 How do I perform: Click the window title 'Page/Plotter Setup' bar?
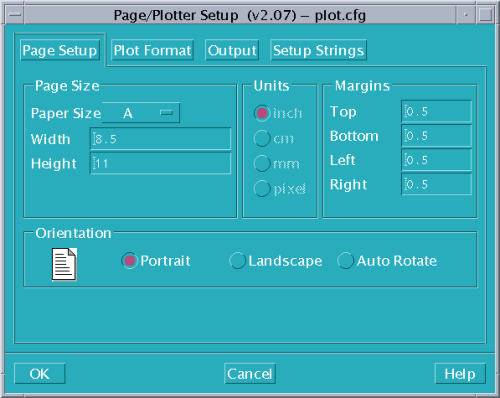point(240,15)
